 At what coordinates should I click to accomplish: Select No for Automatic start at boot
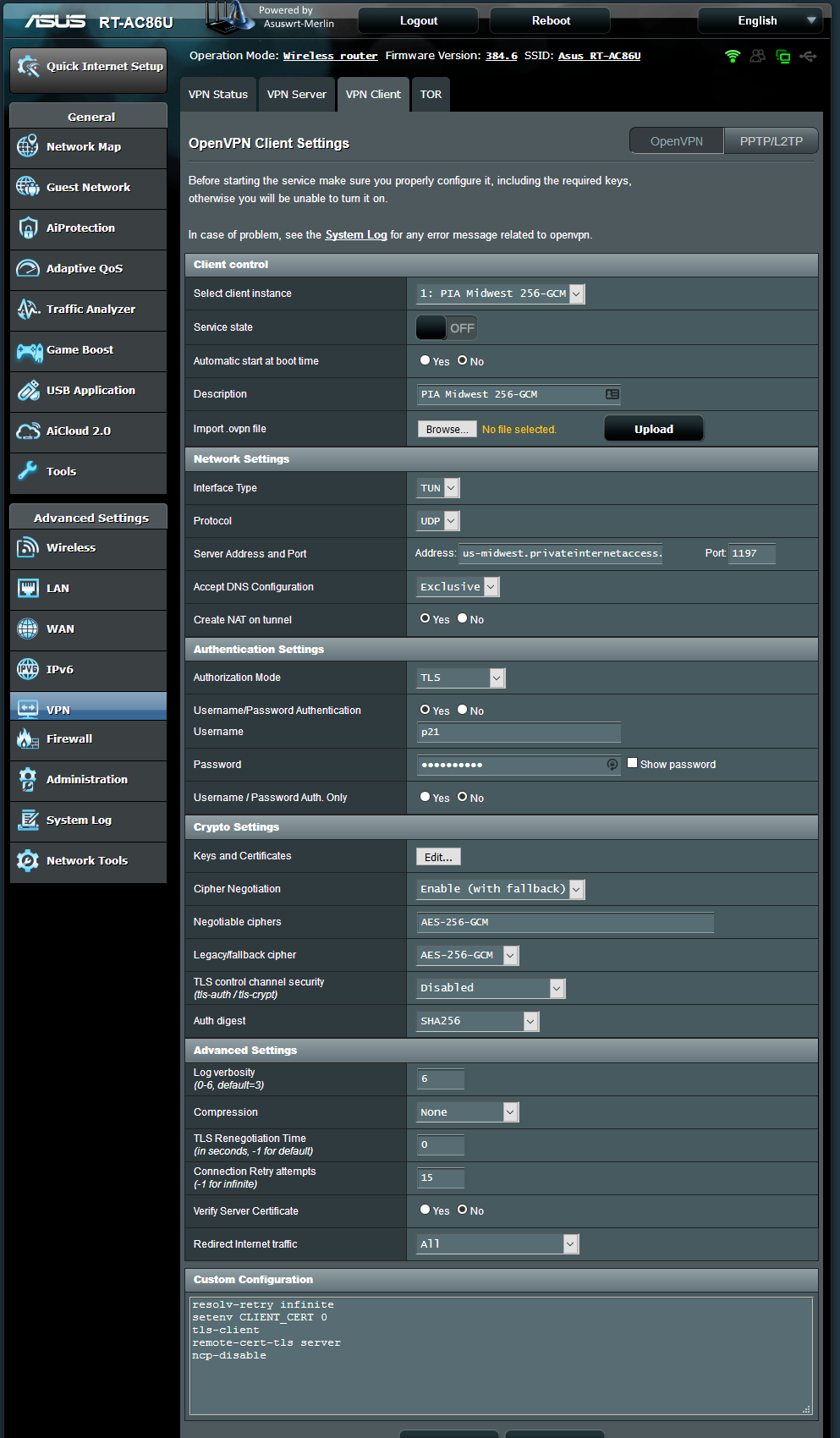[x=463, y=360]
